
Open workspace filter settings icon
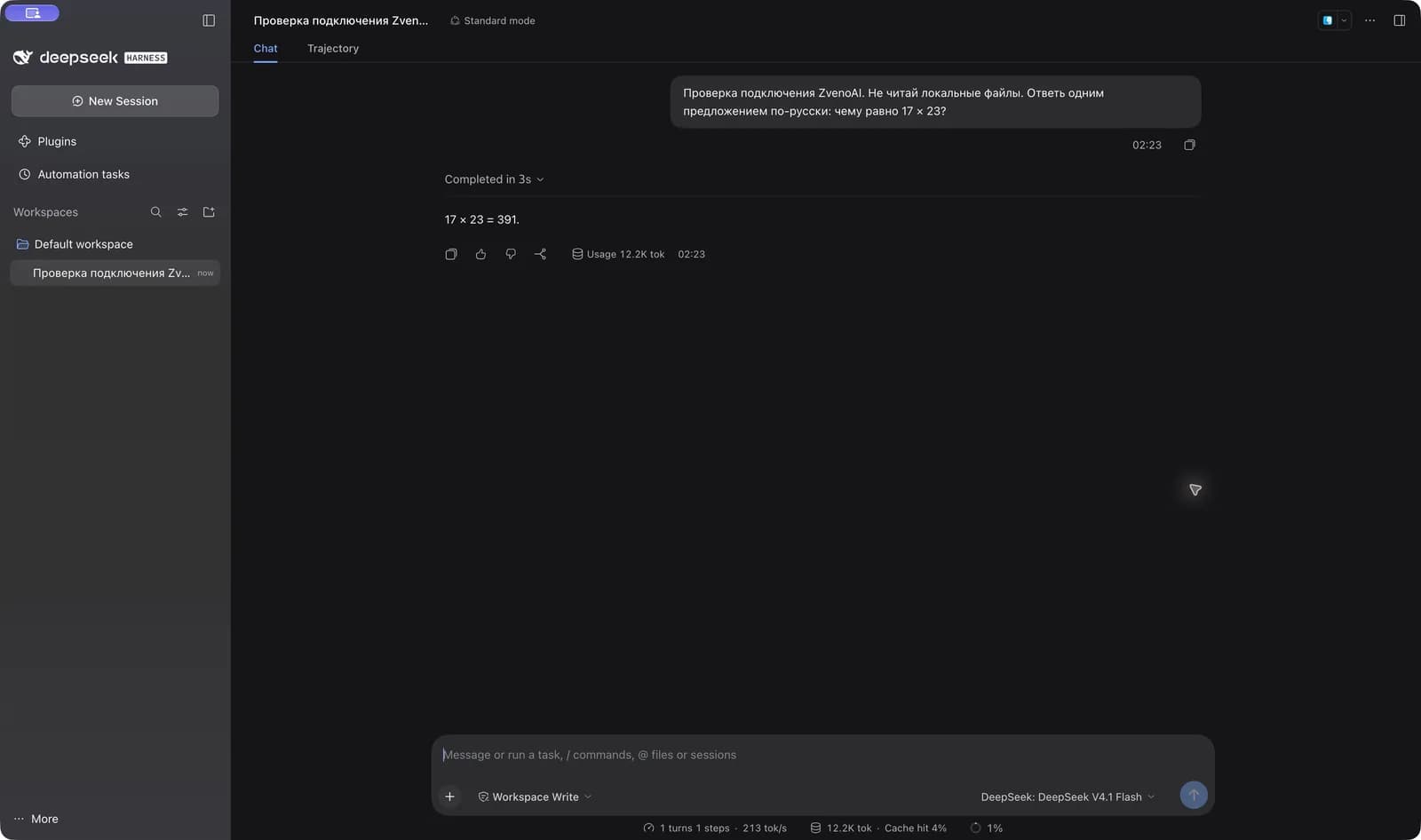click(182, 212)
